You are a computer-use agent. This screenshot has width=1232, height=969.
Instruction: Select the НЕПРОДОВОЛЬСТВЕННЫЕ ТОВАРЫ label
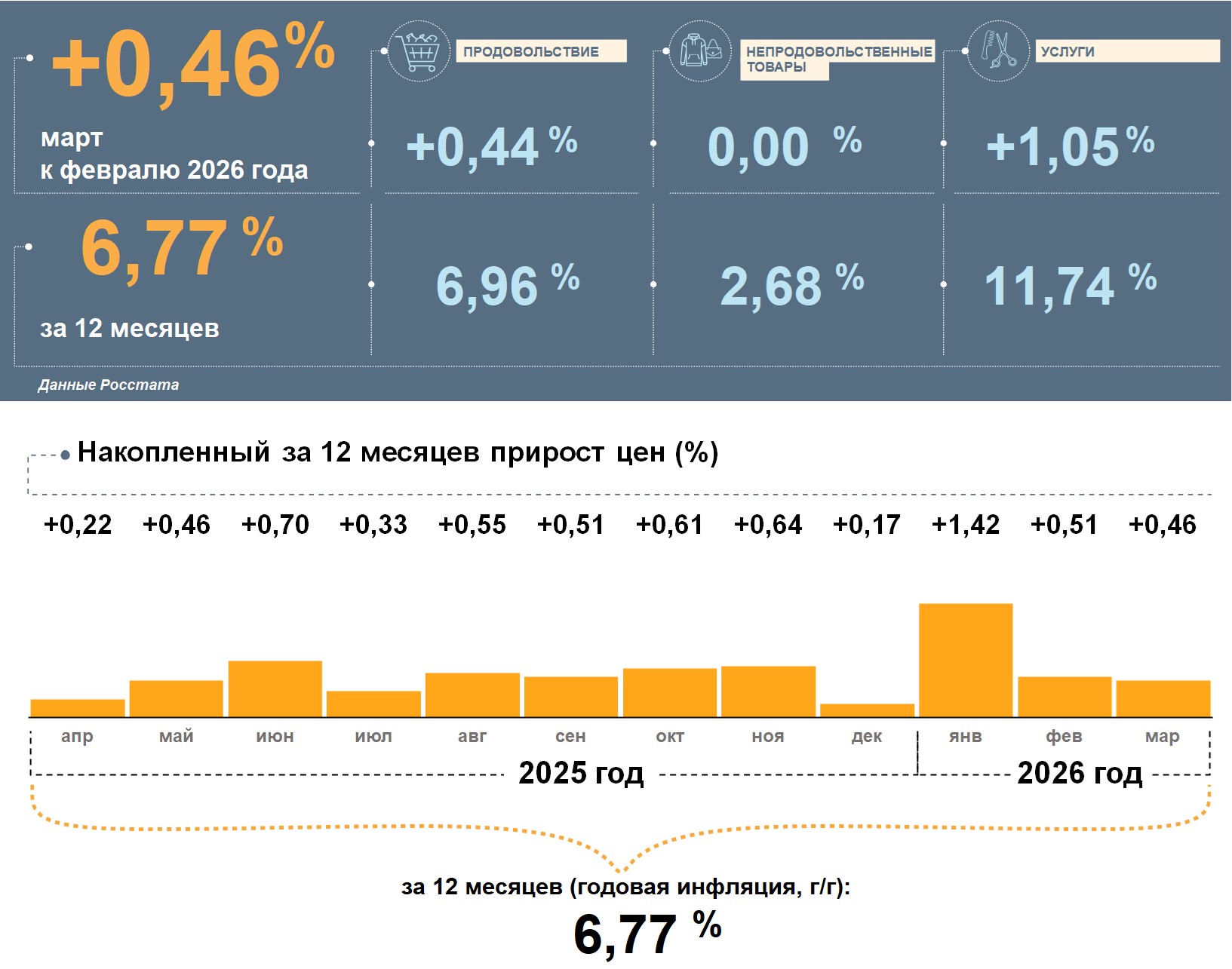point(837,59)
